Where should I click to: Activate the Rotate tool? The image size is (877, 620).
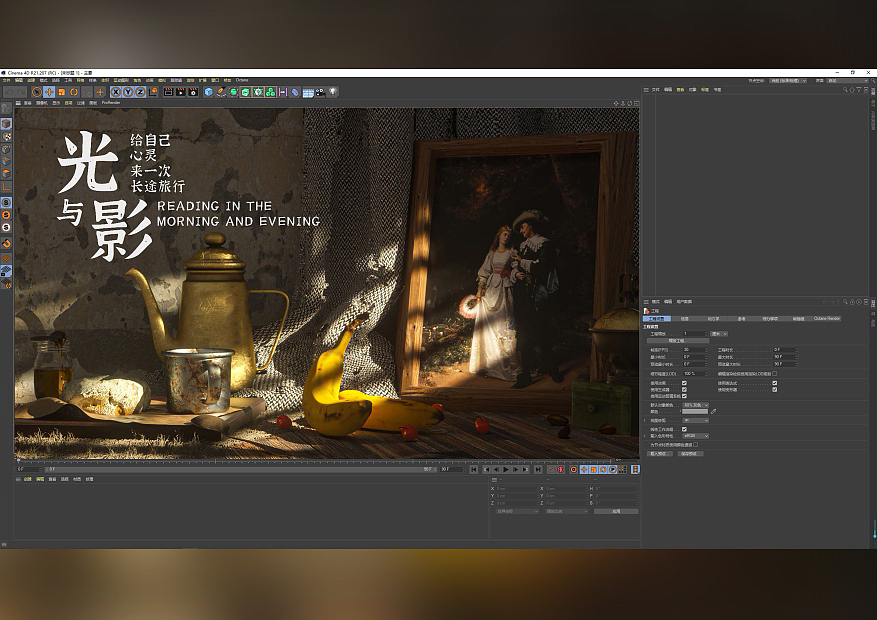point(72,90)
